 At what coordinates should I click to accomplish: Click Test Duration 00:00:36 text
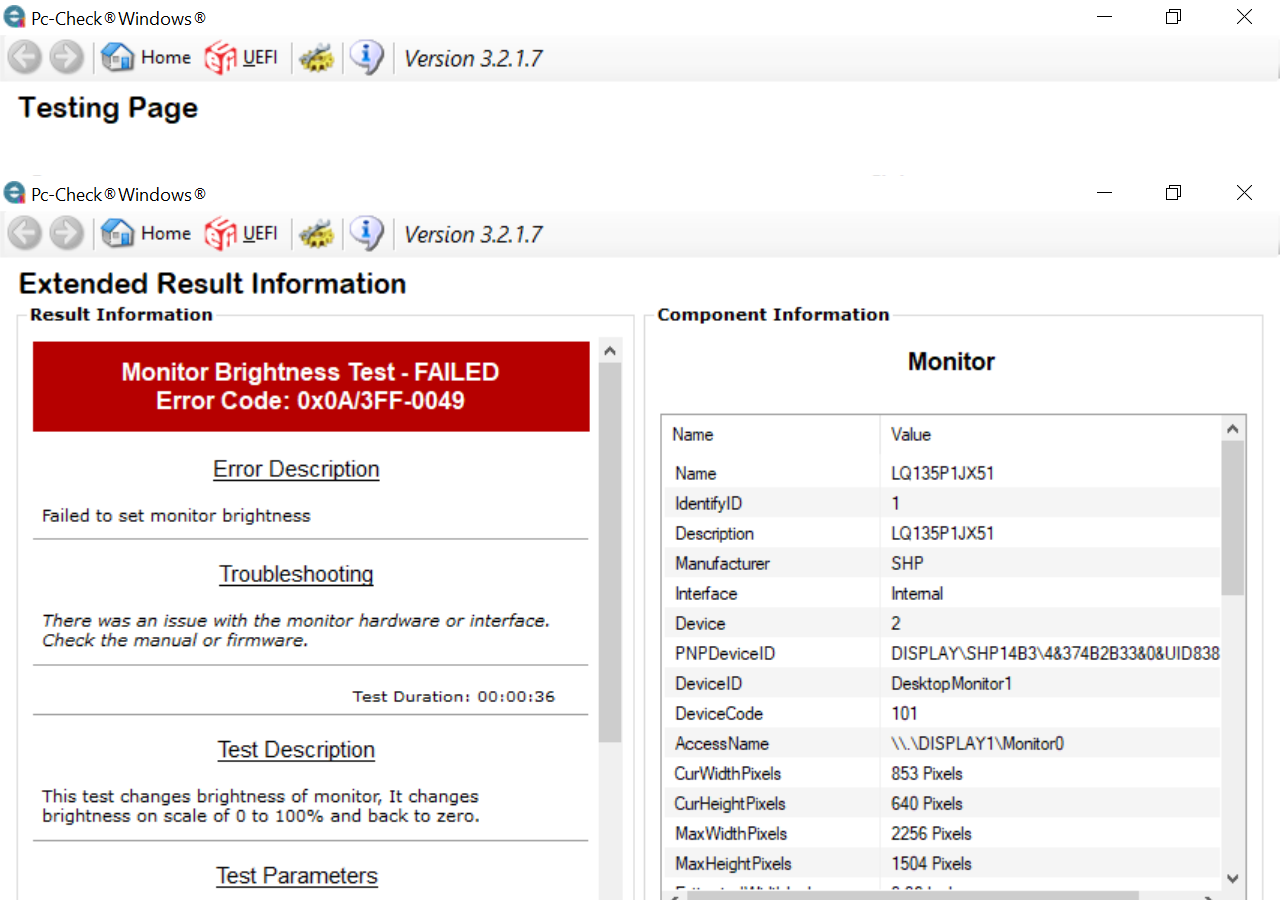tap(453, 696)
